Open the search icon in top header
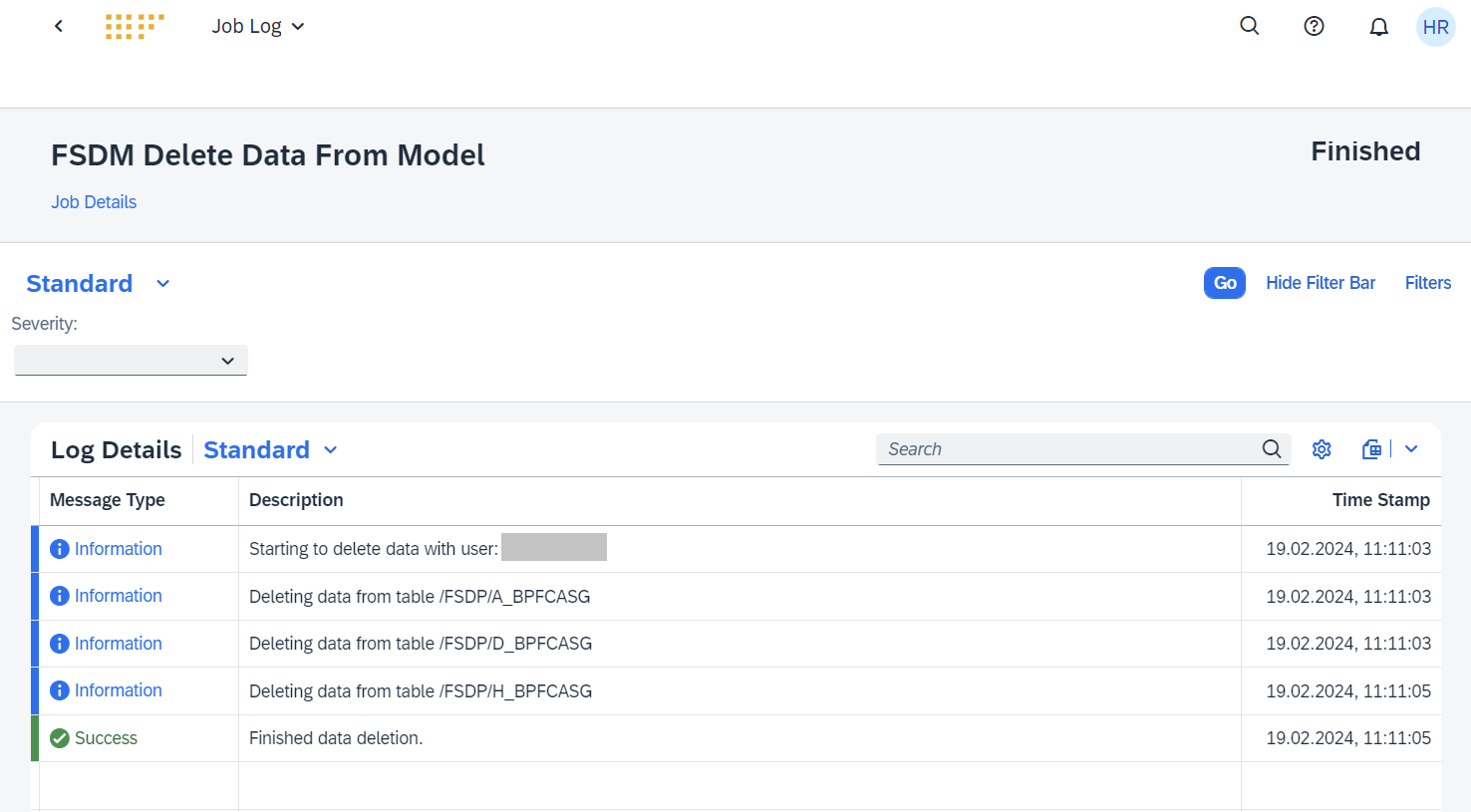 [x=1249, y=26]
